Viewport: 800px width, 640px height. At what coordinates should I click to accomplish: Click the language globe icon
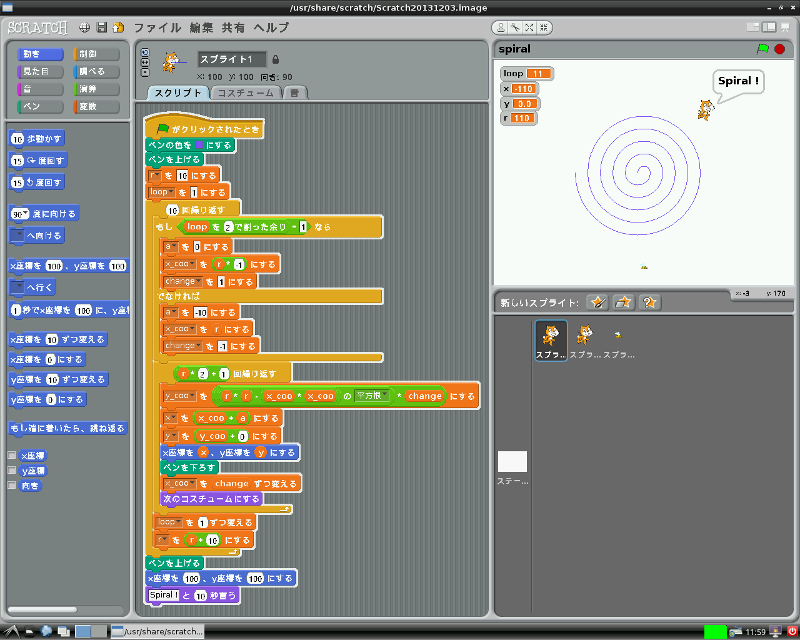[85, 28]
